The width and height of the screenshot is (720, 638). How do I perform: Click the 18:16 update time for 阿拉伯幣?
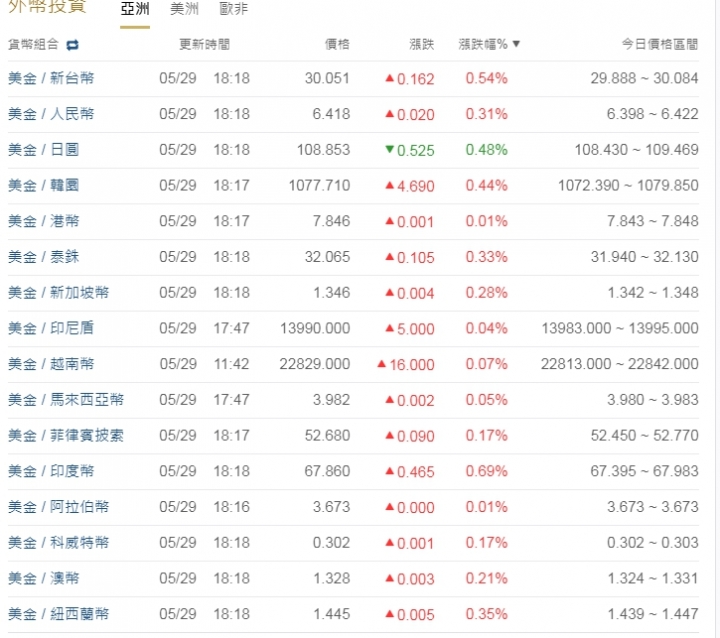(231, 507)
